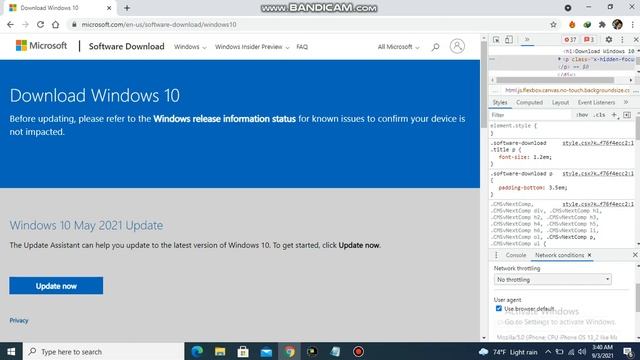Click the account sign-in avatar icon
640x360 pixels.
pyautogui.click(x=457, y=46)
